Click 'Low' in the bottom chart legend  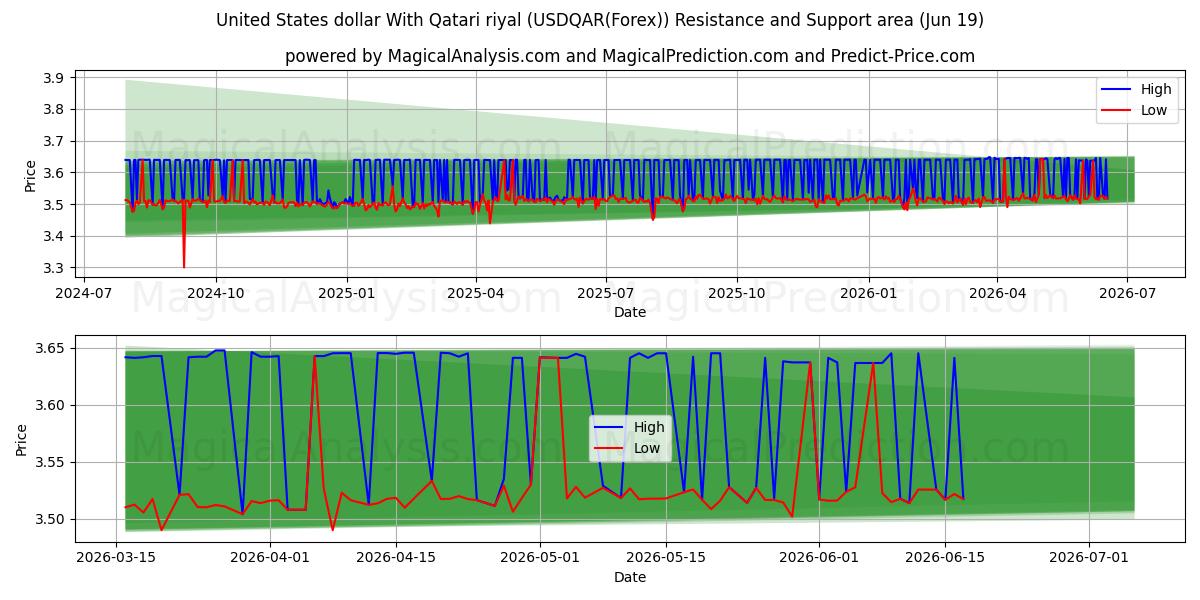tap(647, 448)
